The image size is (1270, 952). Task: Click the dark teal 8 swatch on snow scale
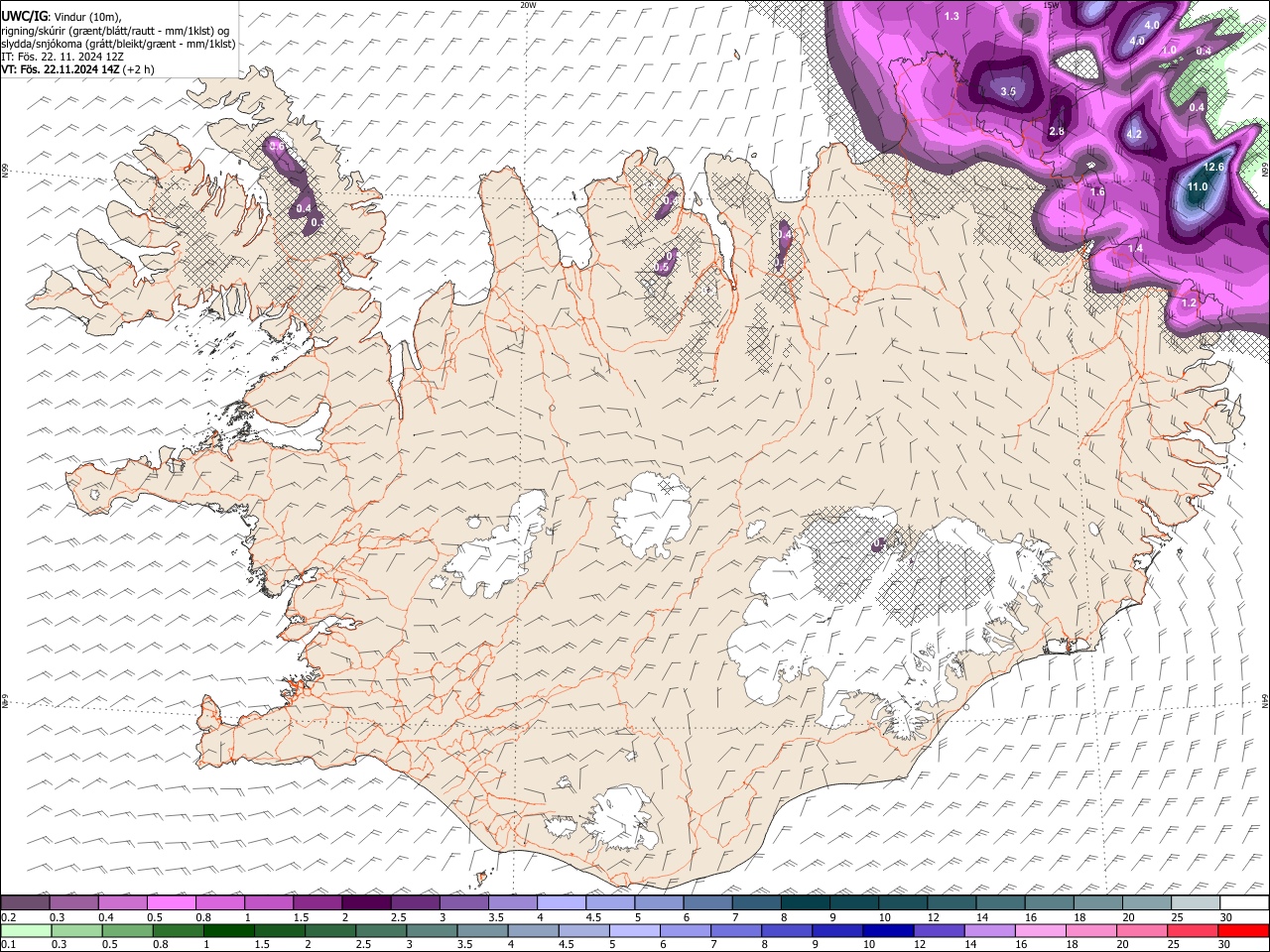tap(806, 903)
